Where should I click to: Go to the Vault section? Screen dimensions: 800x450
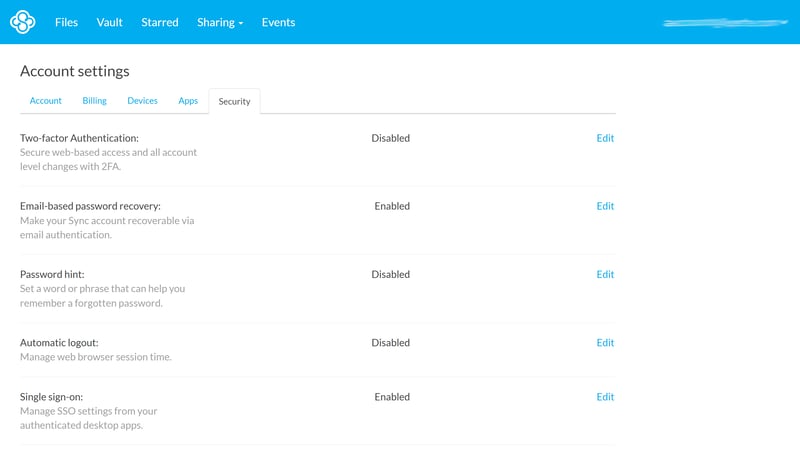(x=109, y=22)
